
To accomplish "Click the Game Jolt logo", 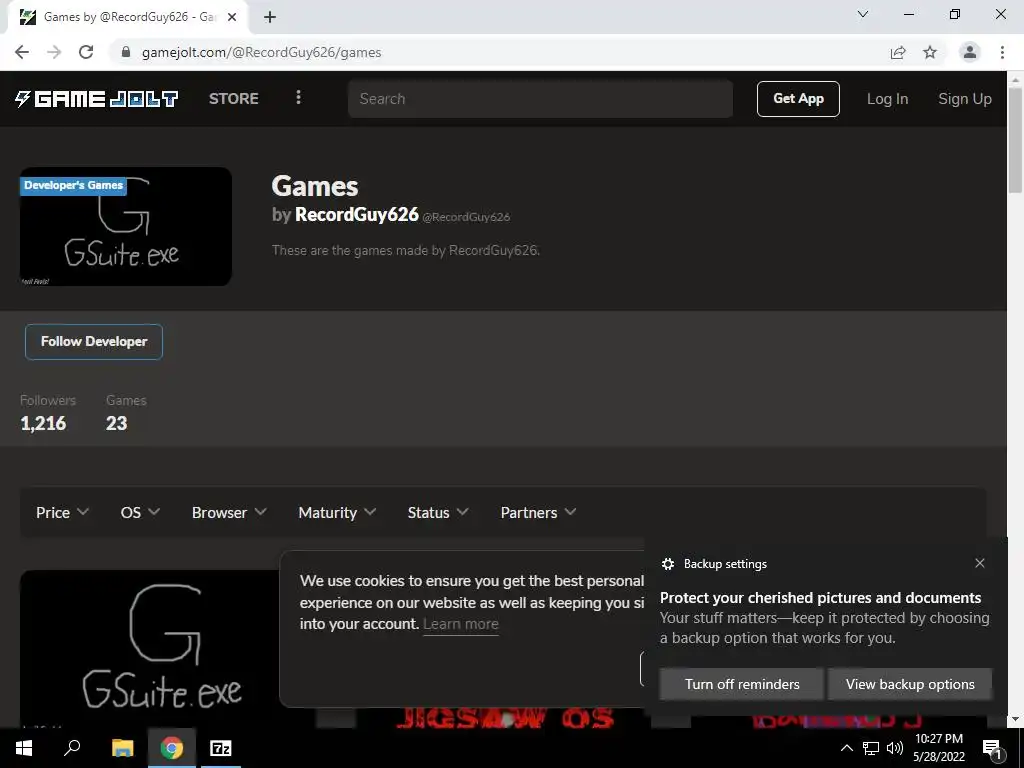I will tap(97, 99).
